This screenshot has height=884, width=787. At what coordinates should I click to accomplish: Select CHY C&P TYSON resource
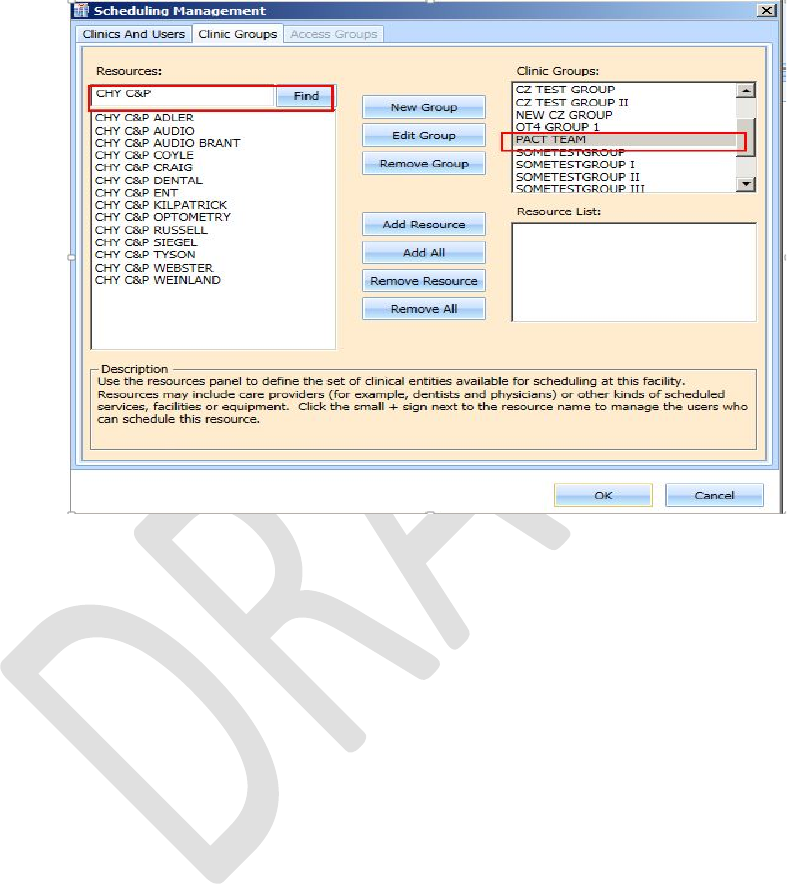pos(145,255)
